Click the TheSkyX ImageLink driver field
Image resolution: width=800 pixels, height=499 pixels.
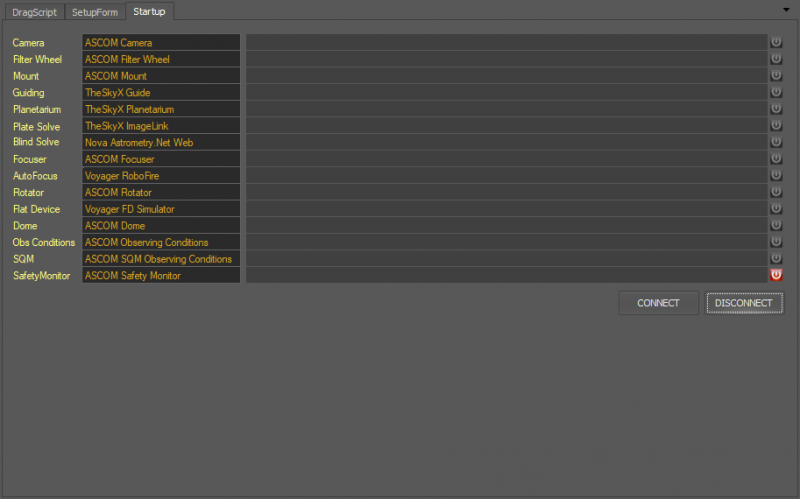click(x=161, y=126)
